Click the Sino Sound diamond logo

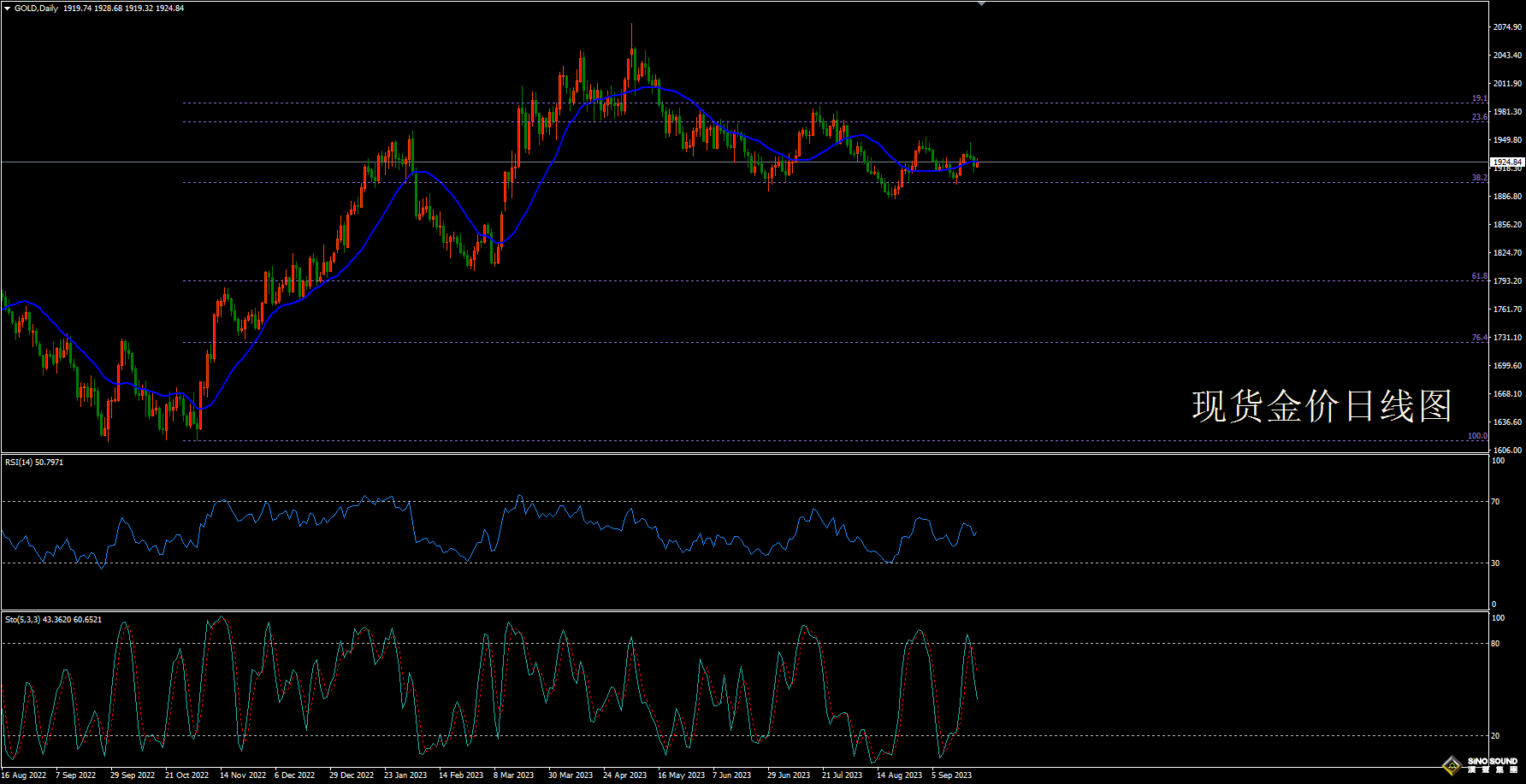pos(1452,764)
